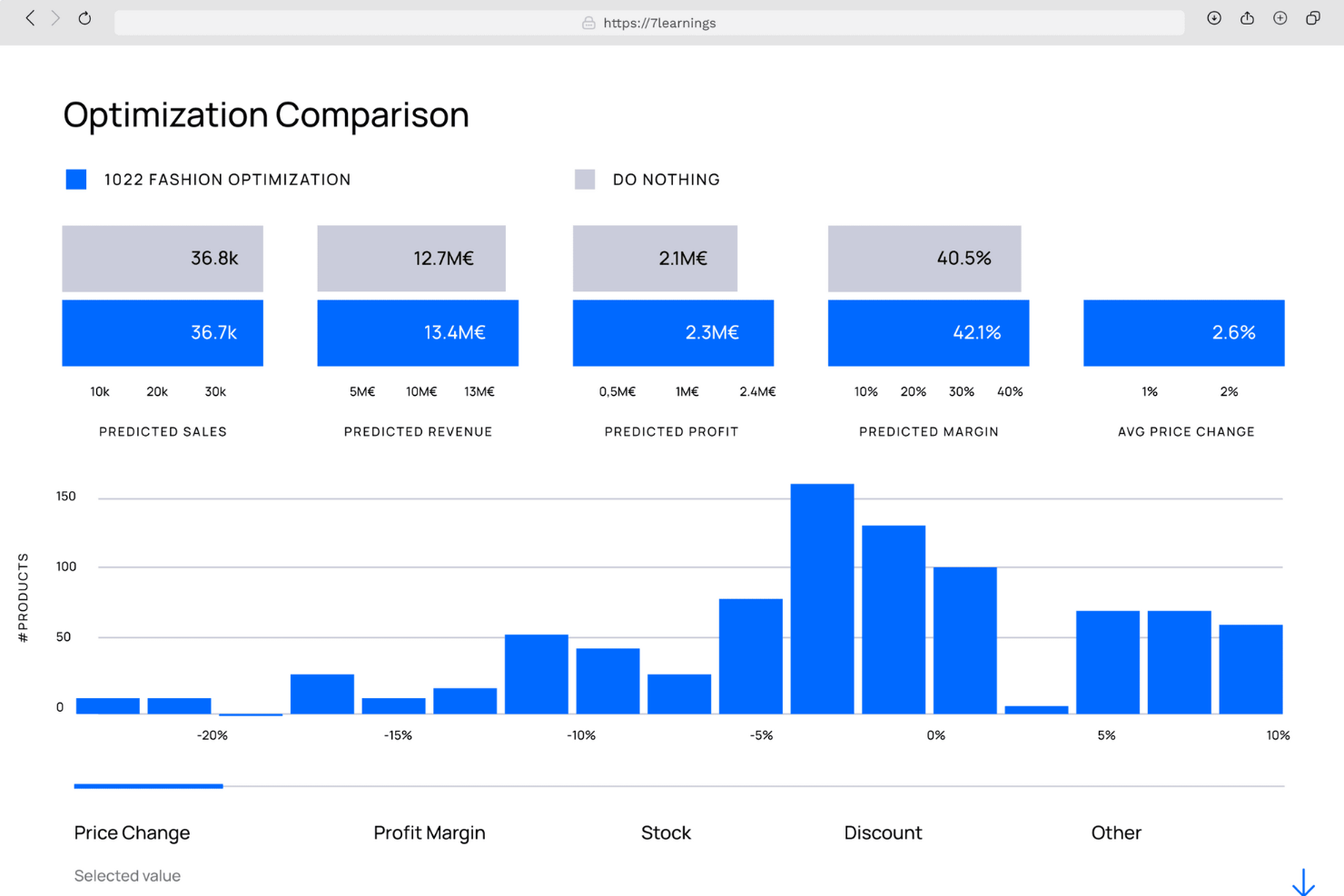Open the Other metrics section
The image size is (1344, 896).
1116,832
